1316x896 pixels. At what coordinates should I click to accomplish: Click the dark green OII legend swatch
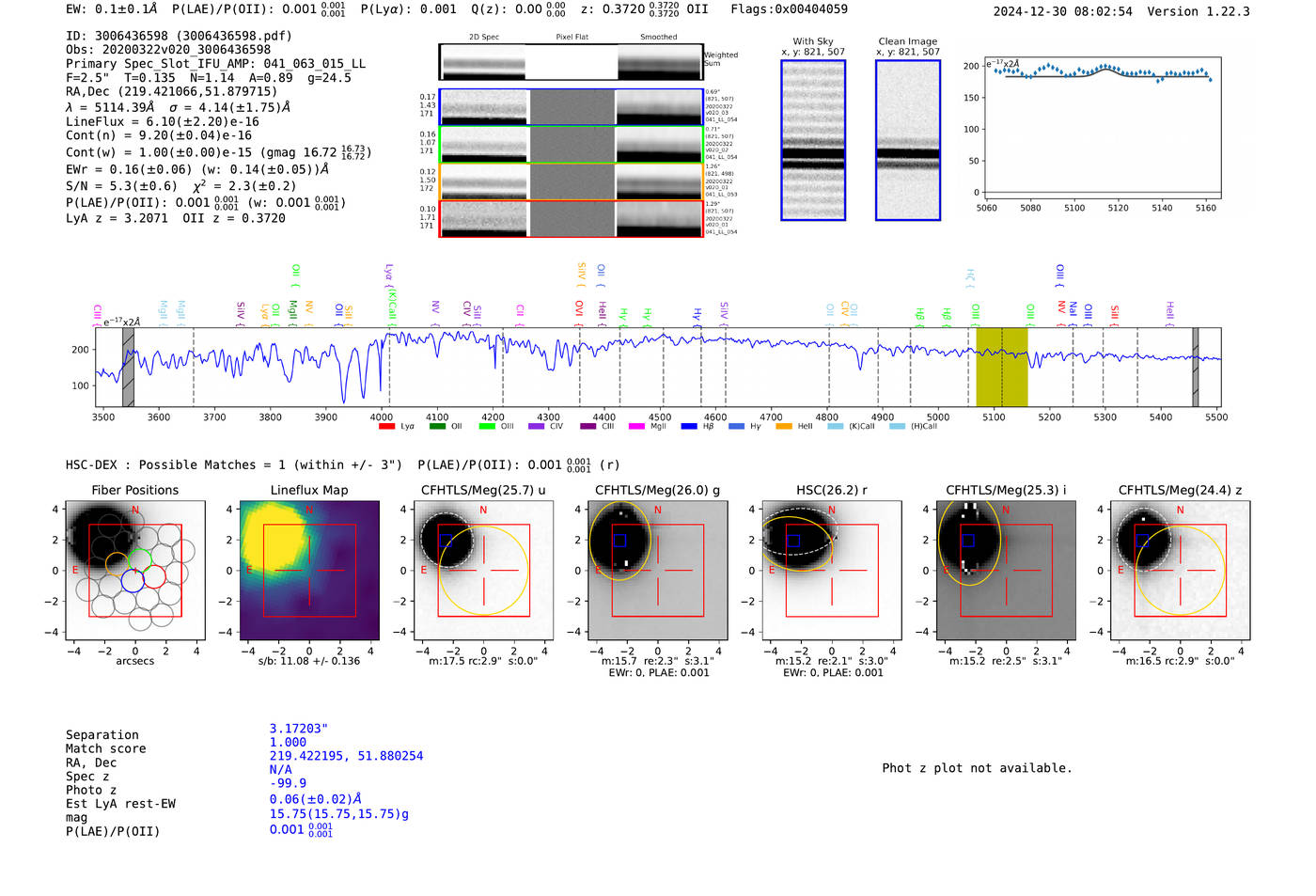[x=437, y=426]
